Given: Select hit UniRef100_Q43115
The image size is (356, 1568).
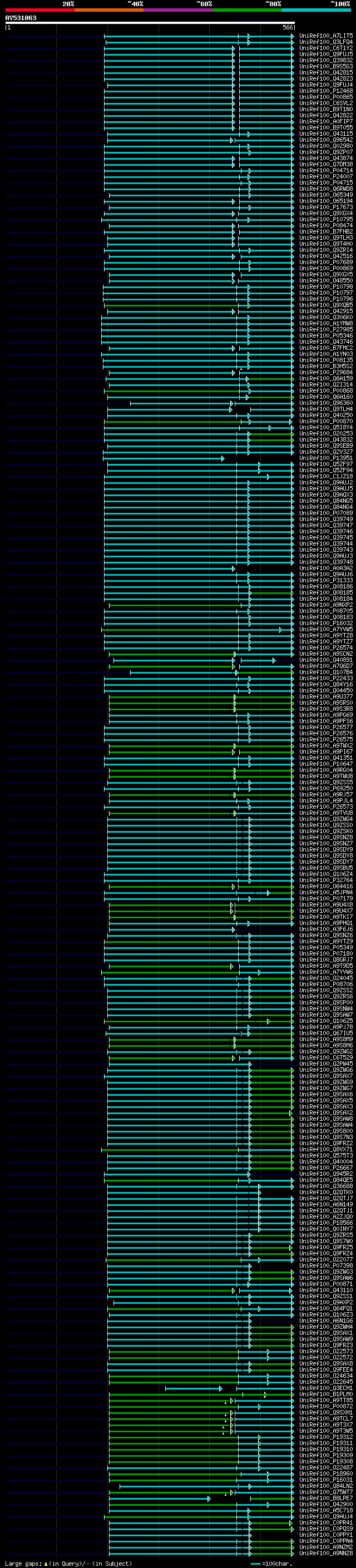Looking at the screenshot, I should point(326,134).
